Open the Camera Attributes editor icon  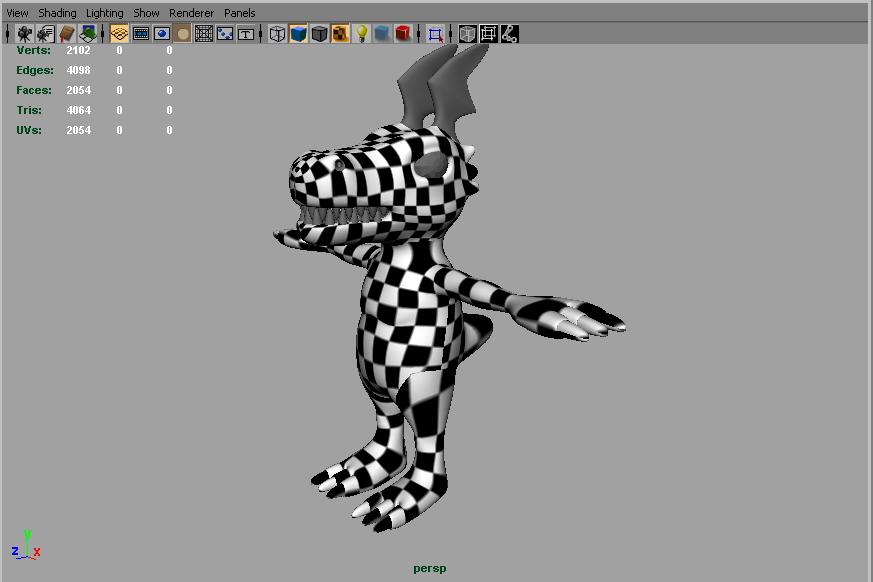tap(45, 34)
